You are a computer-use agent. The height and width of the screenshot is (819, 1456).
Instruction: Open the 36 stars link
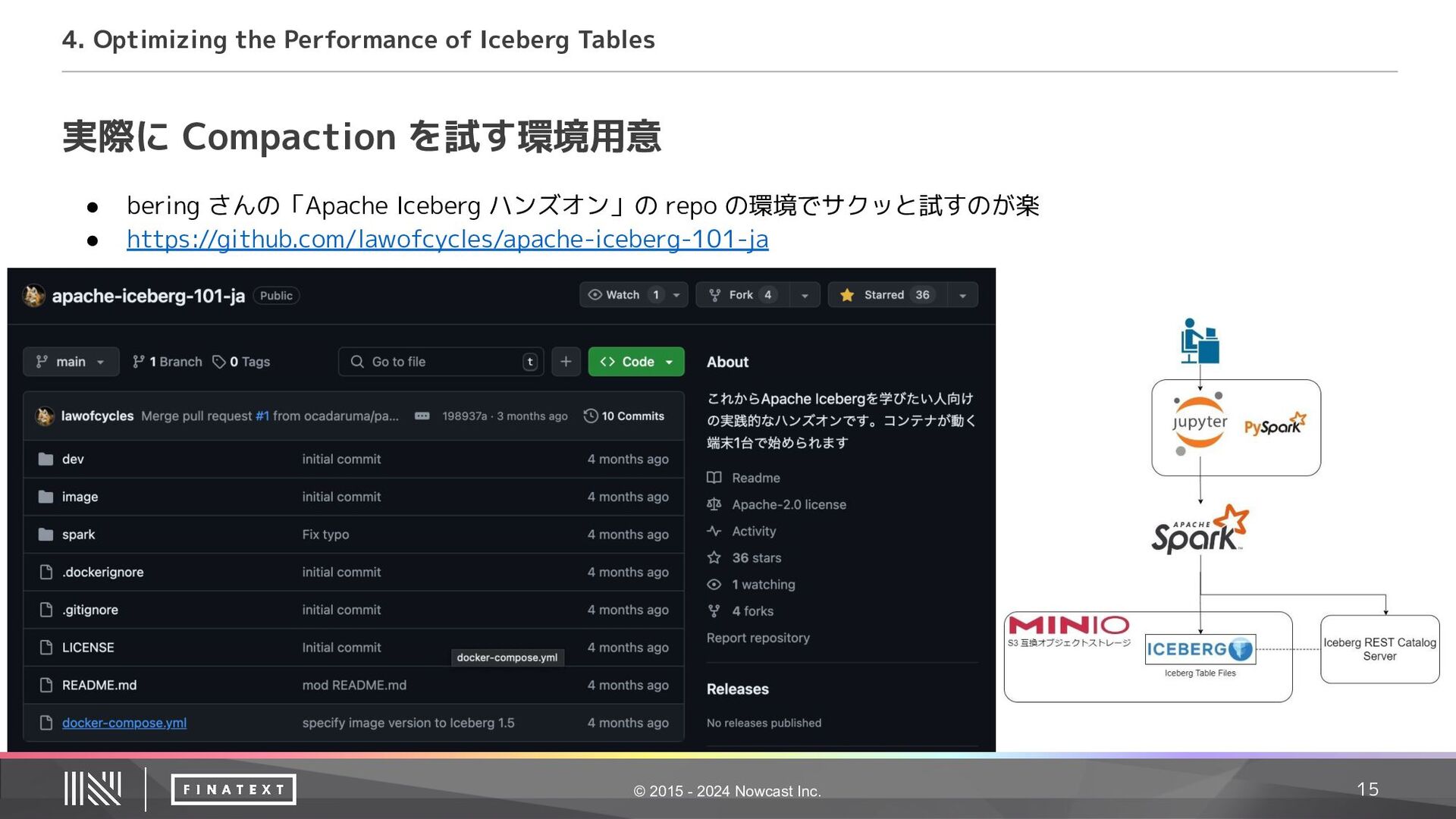pos(756,557)
